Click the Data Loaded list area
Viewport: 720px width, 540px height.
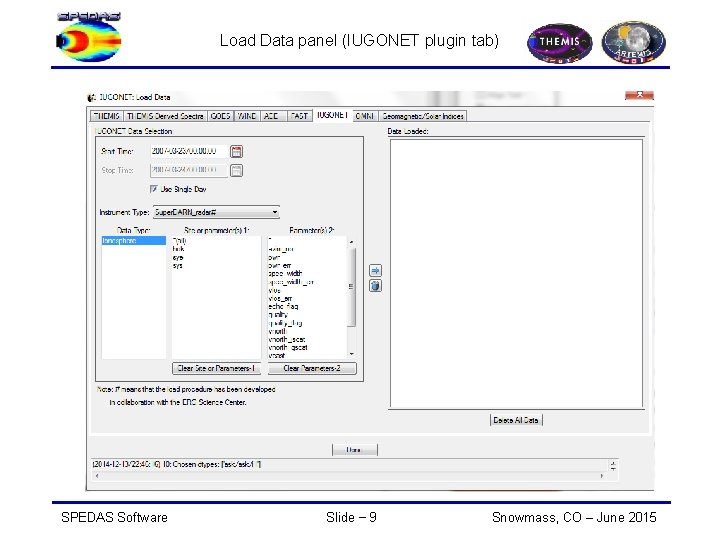tap(516, 274)
